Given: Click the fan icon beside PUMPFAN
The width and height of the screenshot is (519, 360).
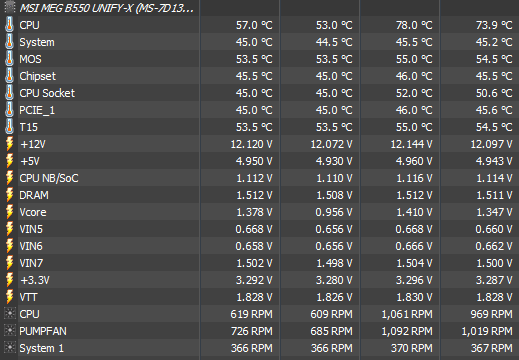Looking at the screenshot, I should [x=10, y=331].
